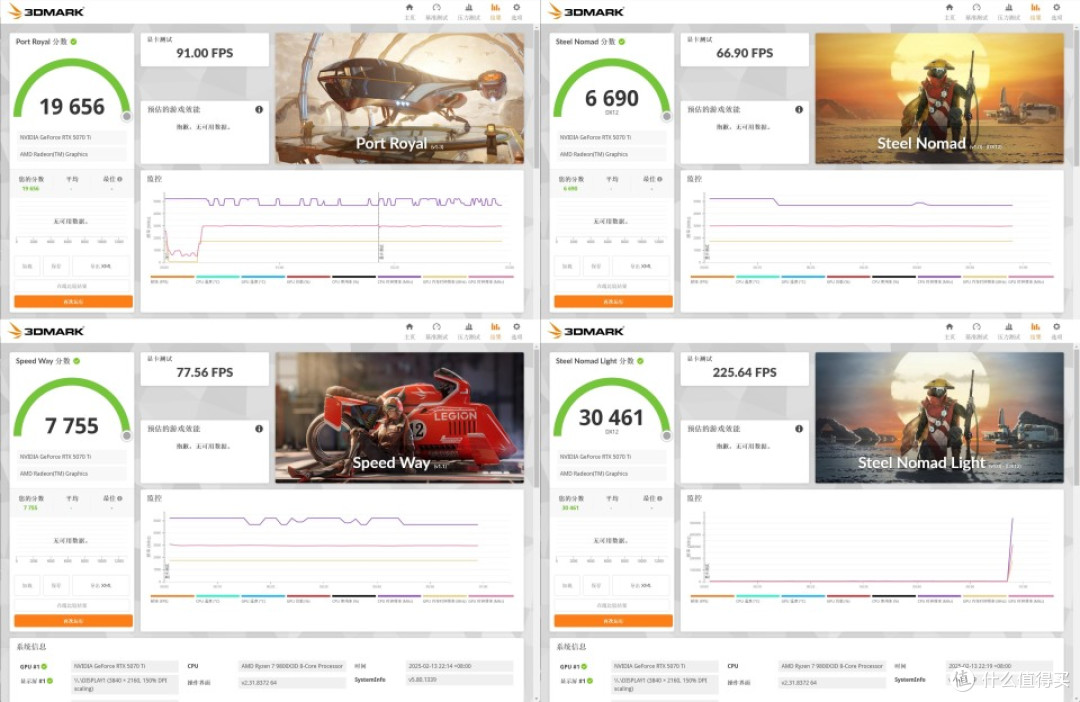1080x702 pixels.
Task: Click cyan CPU temperature legend in Port Royal chart
Action: point(218,277)
